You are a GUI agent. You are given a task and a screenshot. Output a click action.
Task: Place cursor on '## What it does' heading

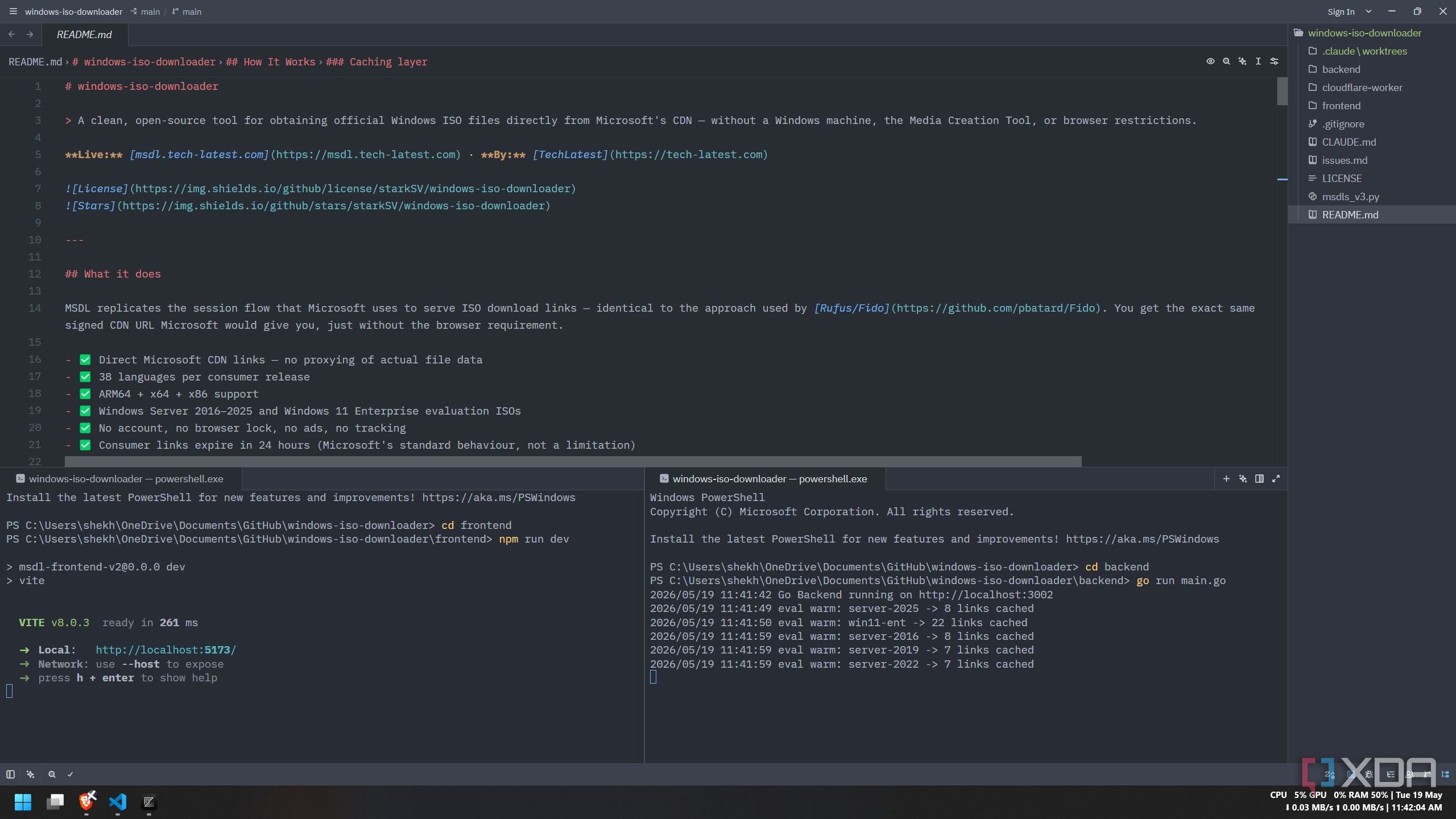click(x=113, y=274)
